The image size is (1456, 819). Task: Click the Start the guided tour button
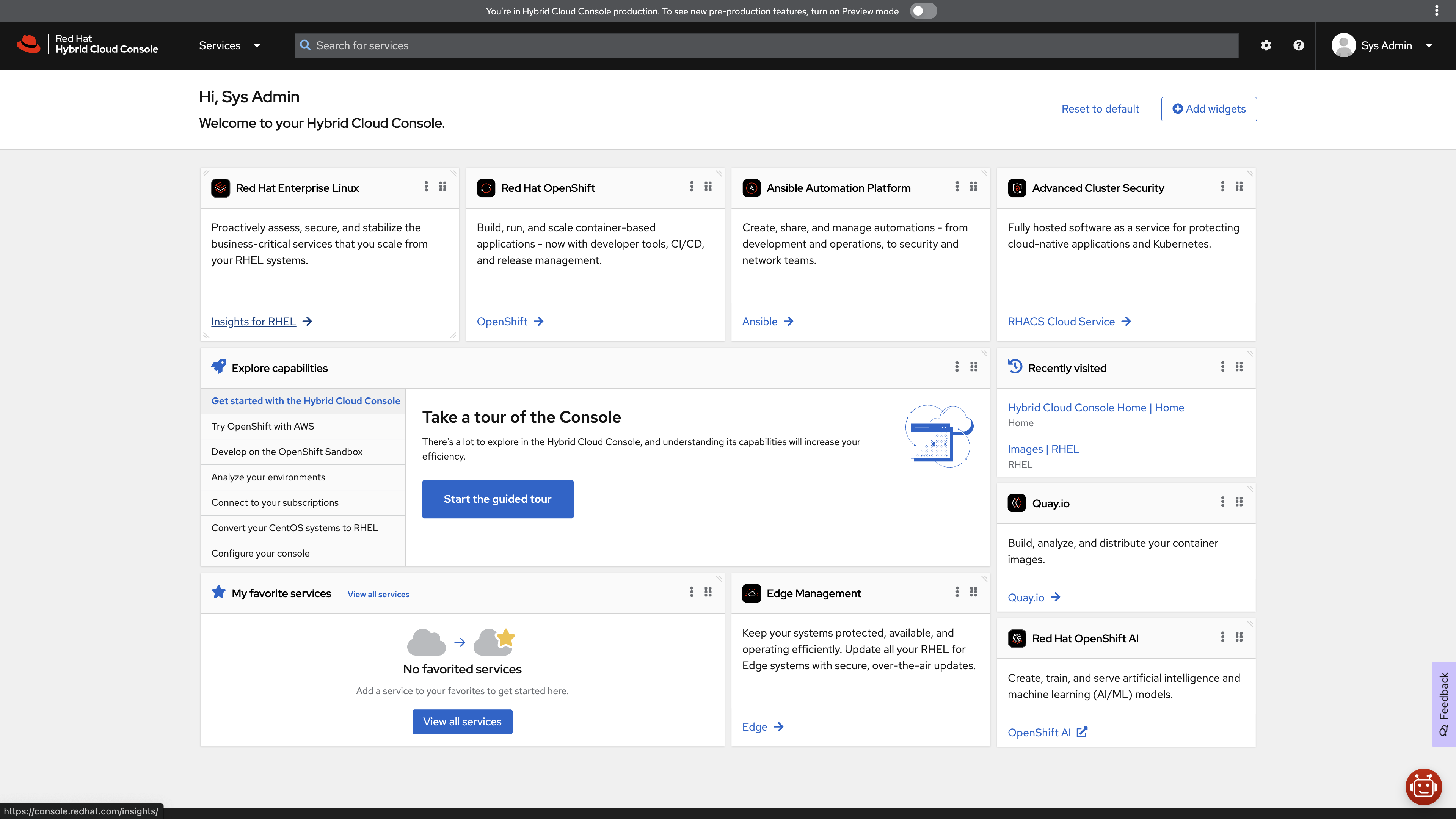click(497, 498)
